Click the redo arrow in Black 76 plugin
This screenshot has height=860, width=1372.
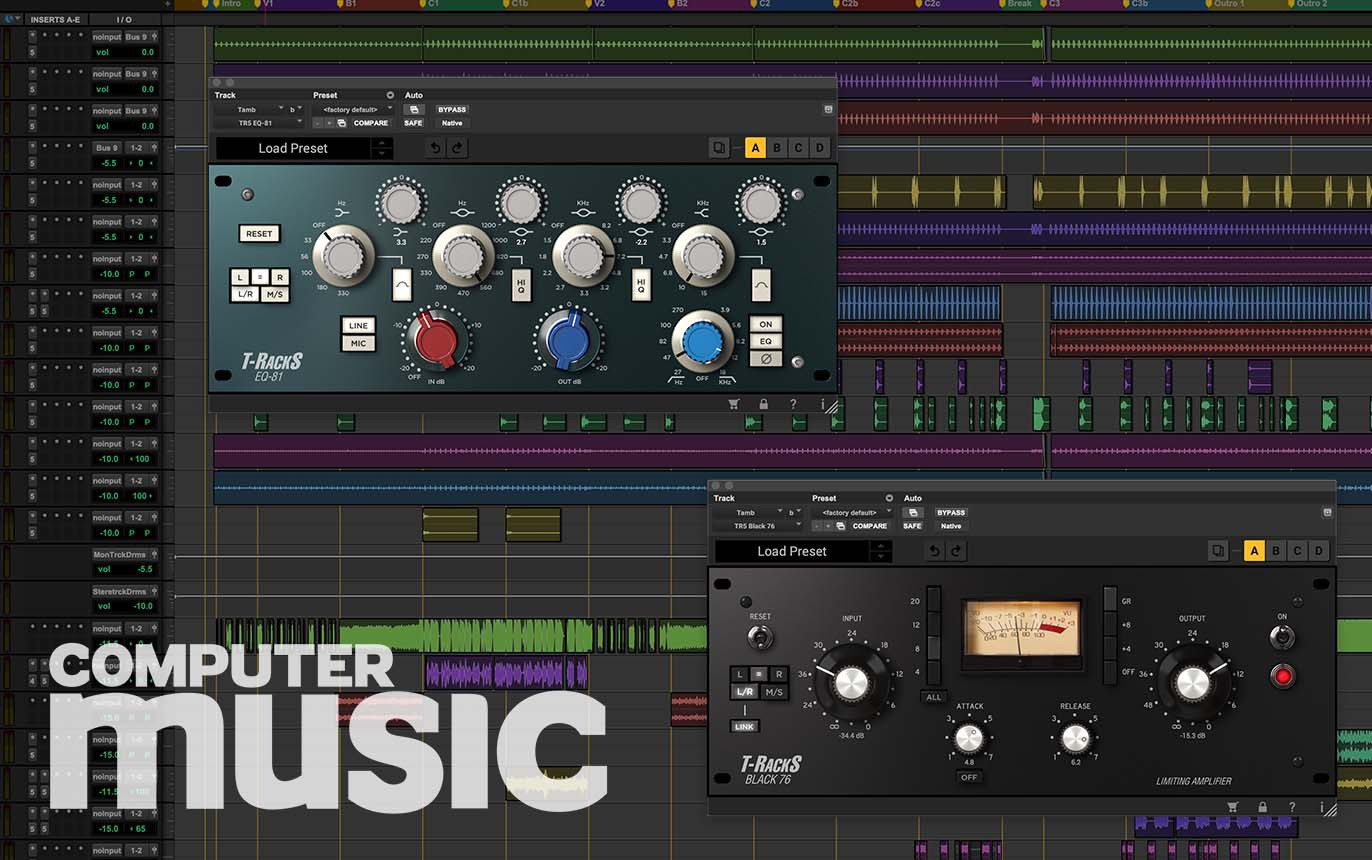tap(956, 551)
